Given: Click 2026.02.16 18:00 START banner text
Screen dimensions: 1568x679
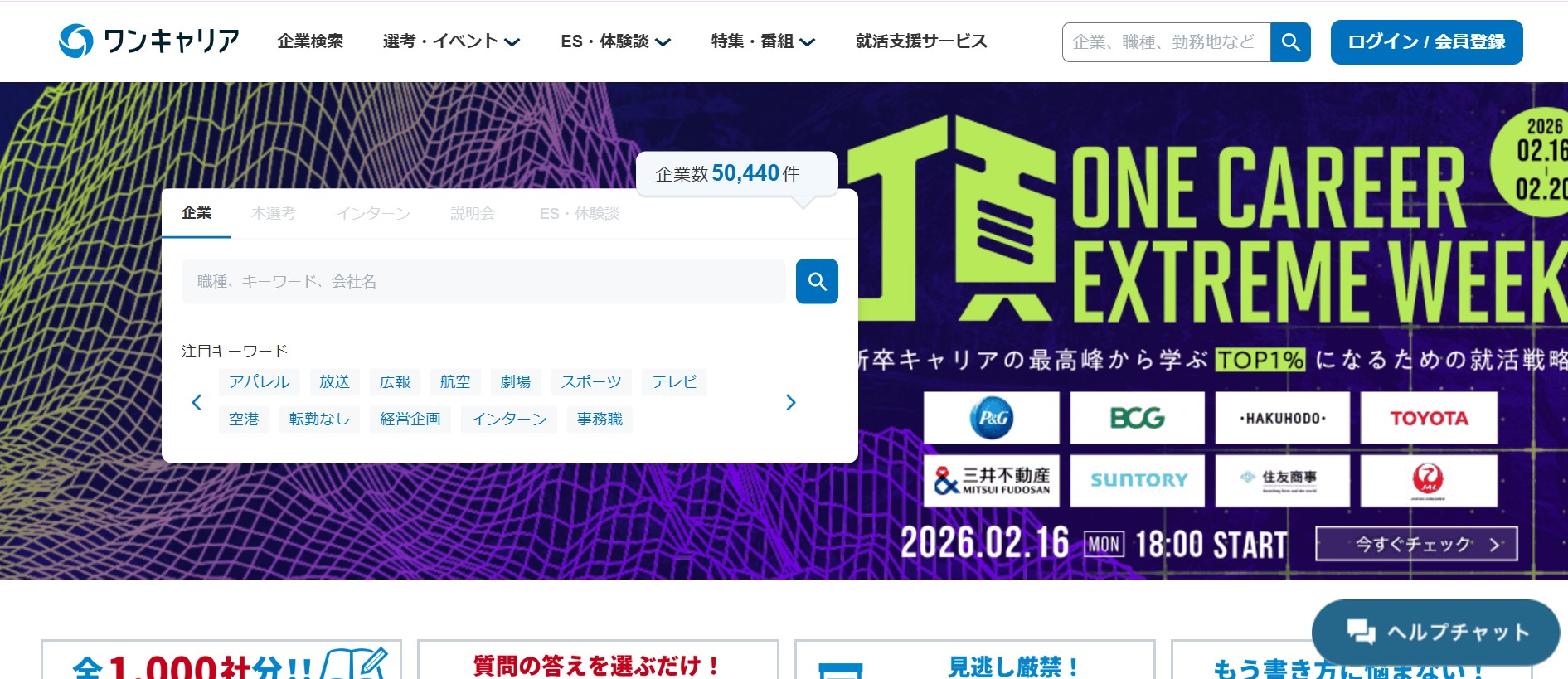Looking at the screenshot, I should point(1094,544).
